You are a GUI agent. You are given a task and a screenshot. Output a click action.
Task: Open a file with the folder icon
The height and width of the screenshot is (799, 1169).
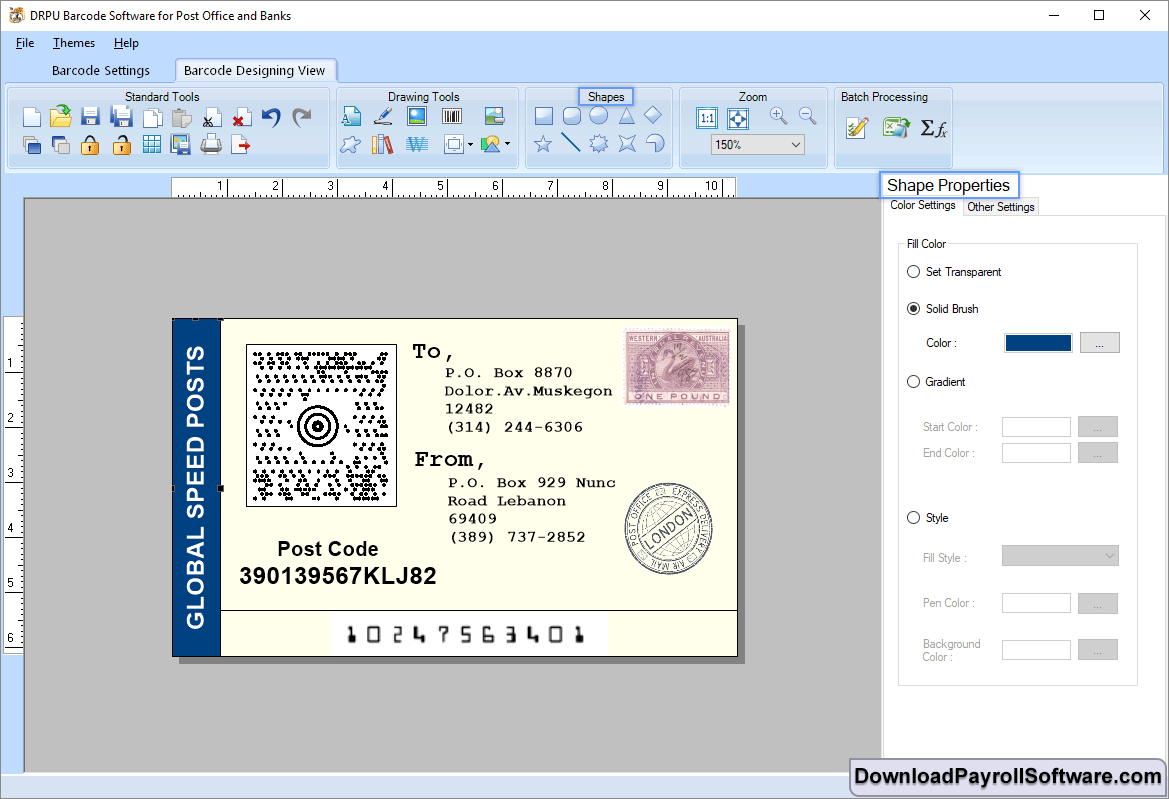pos(61,116)
